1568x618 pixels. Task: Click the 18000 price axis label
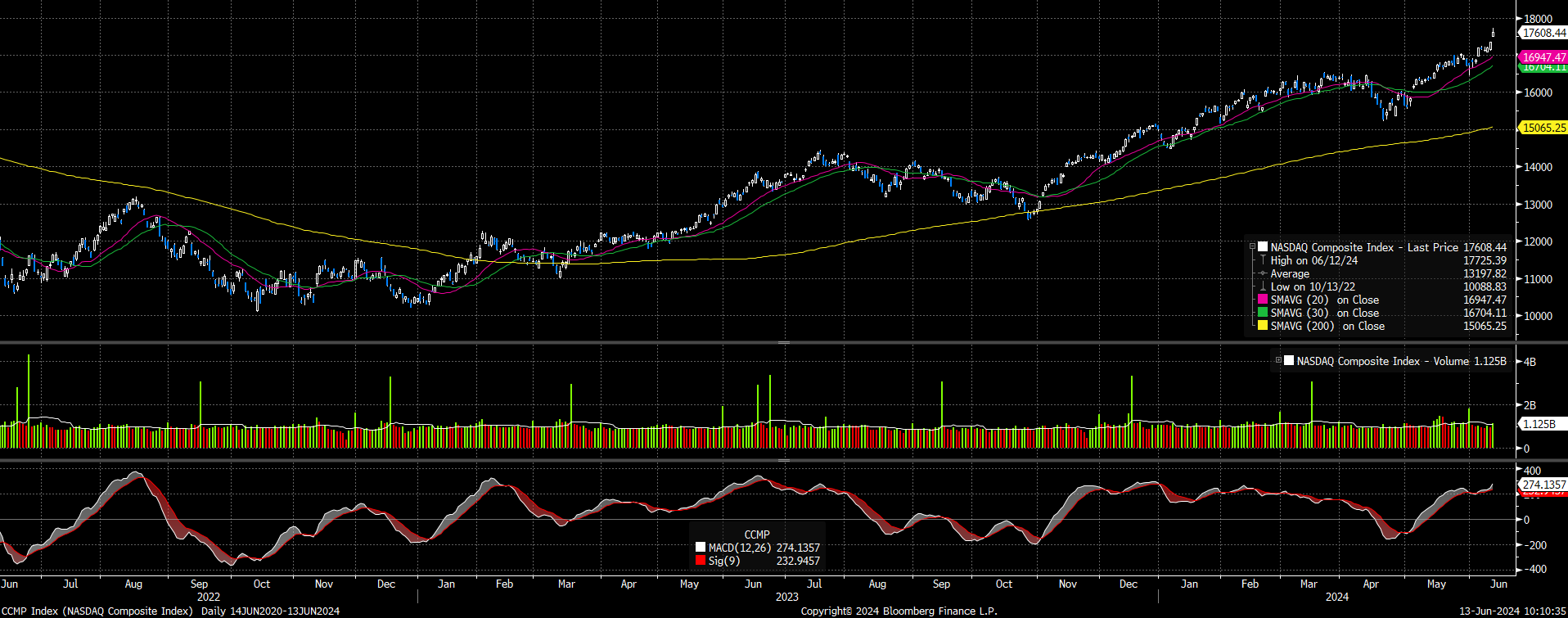1538,19
